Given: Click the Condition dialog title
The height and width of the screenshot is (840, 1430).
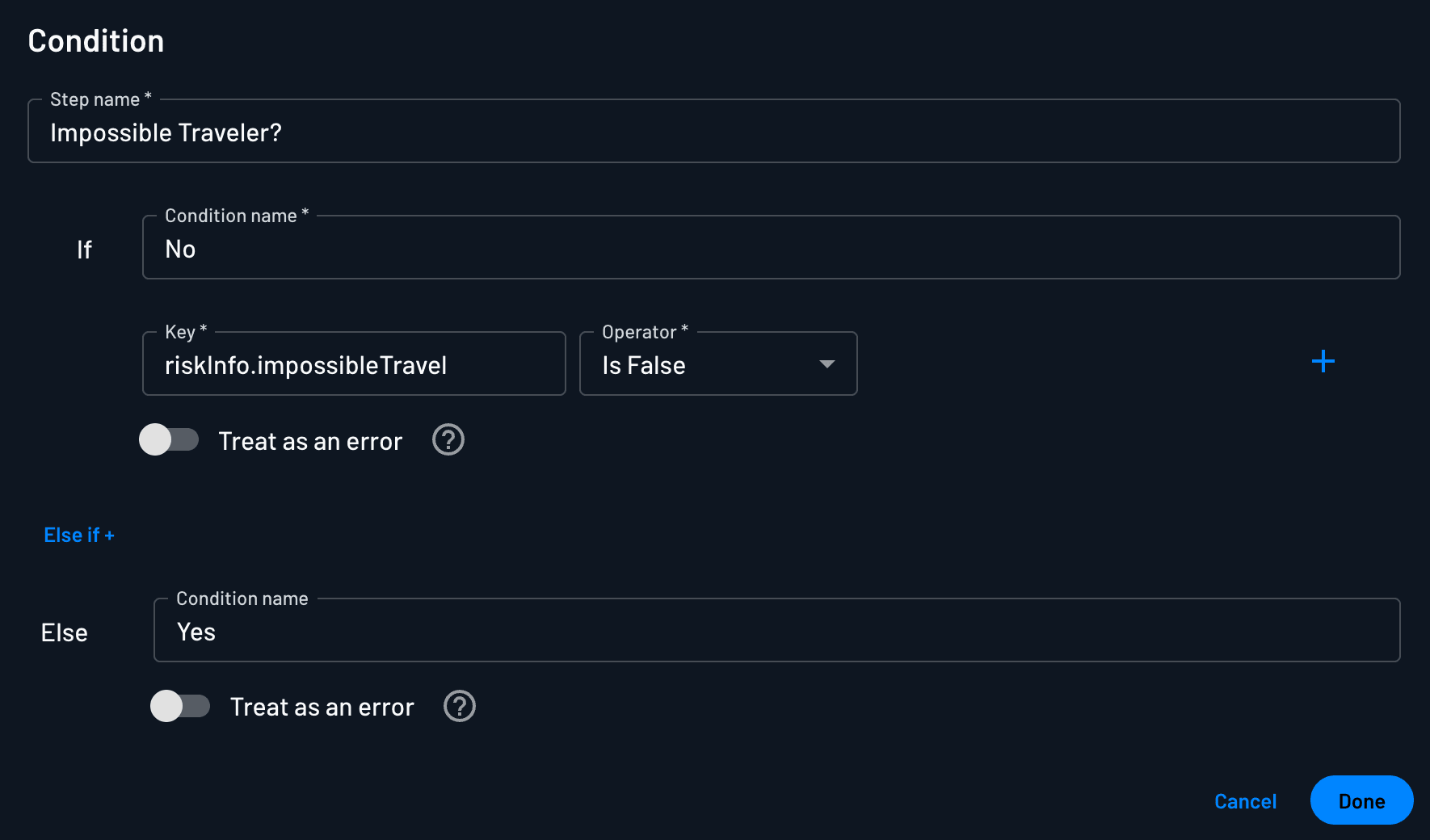Looking at the screenshot, I should tap(95, 40).
